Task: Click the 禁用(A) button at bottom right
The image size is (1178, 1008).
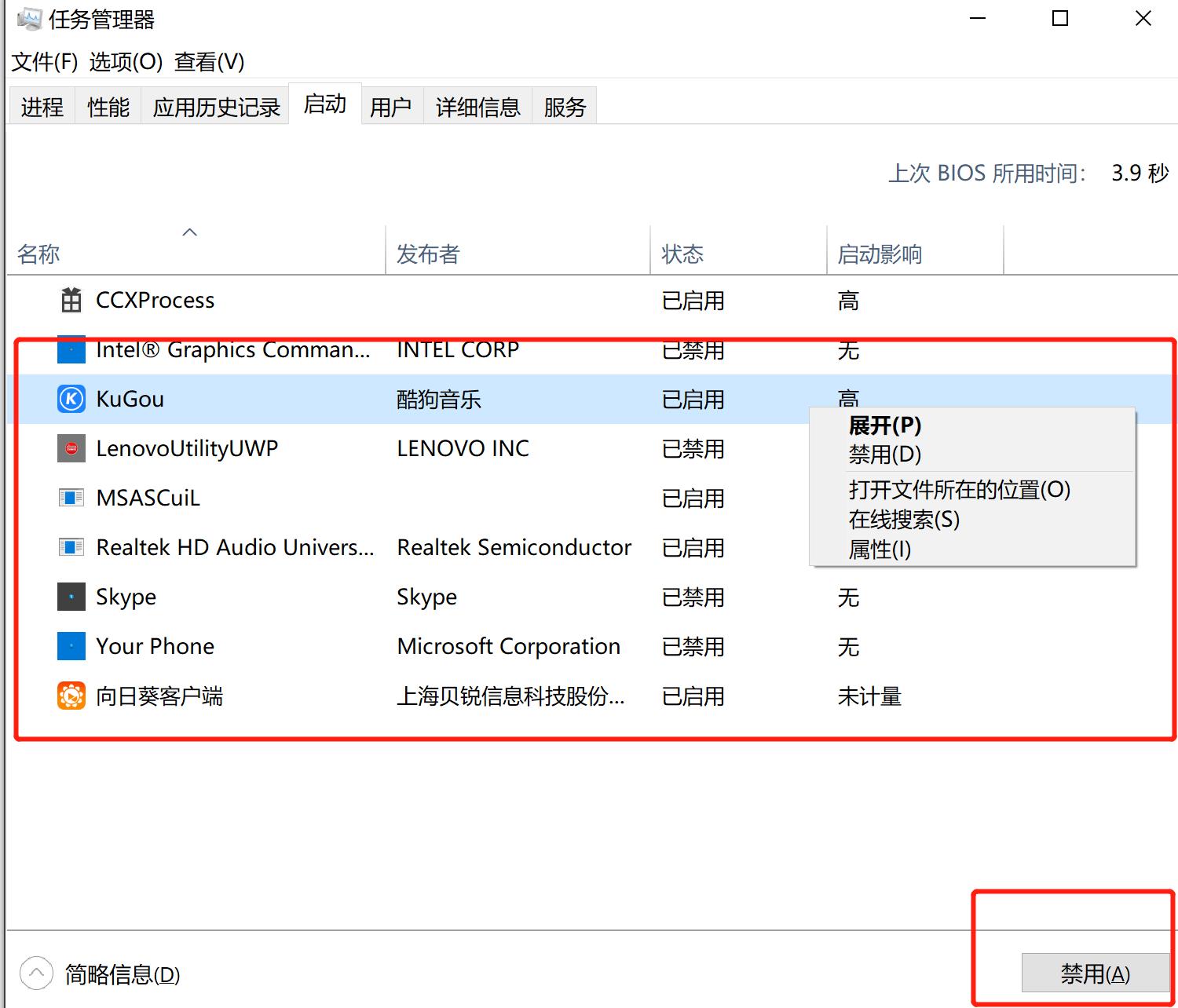Action: [1096, 973]
